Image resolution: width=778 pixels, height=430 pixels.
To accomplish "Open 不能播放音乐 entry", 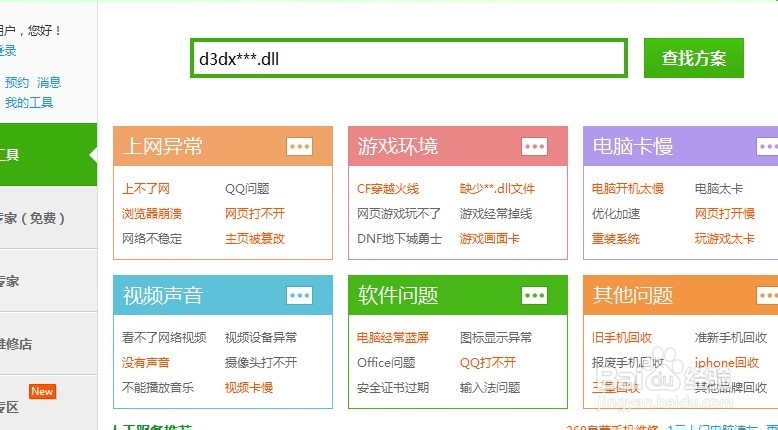I will (x=158, y=387).
